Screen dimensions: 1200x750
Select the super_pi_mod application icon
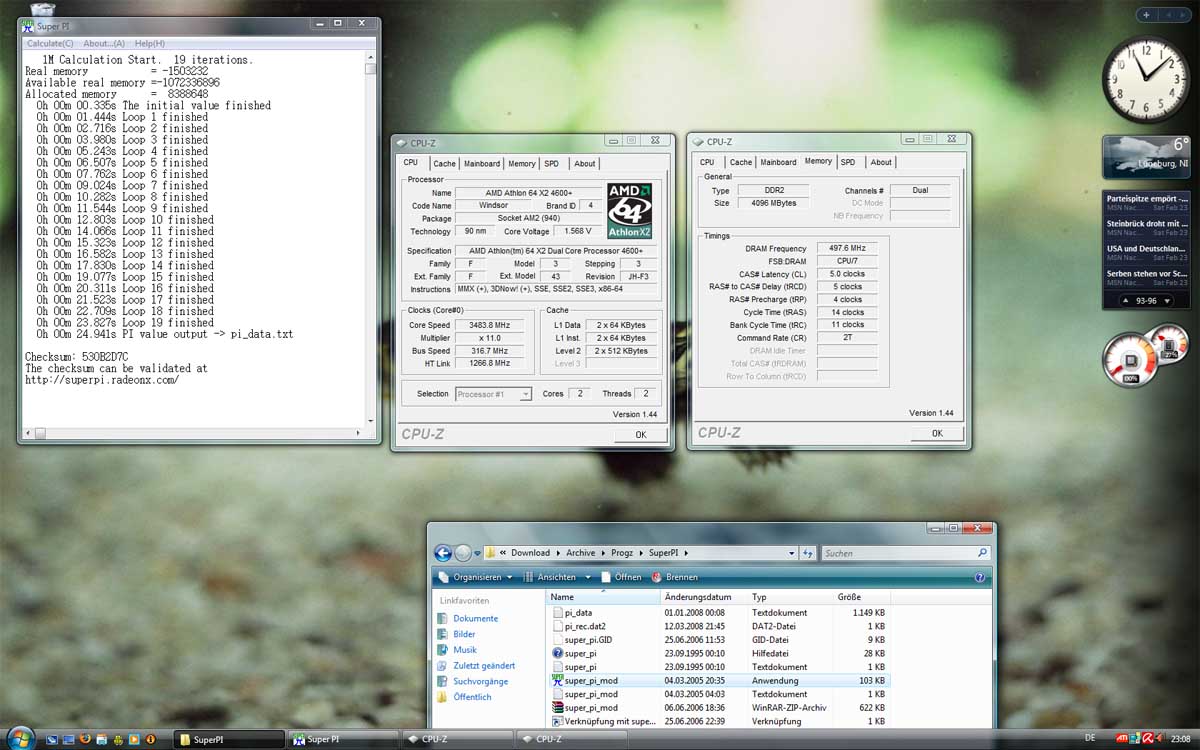(x=557, y=680)
